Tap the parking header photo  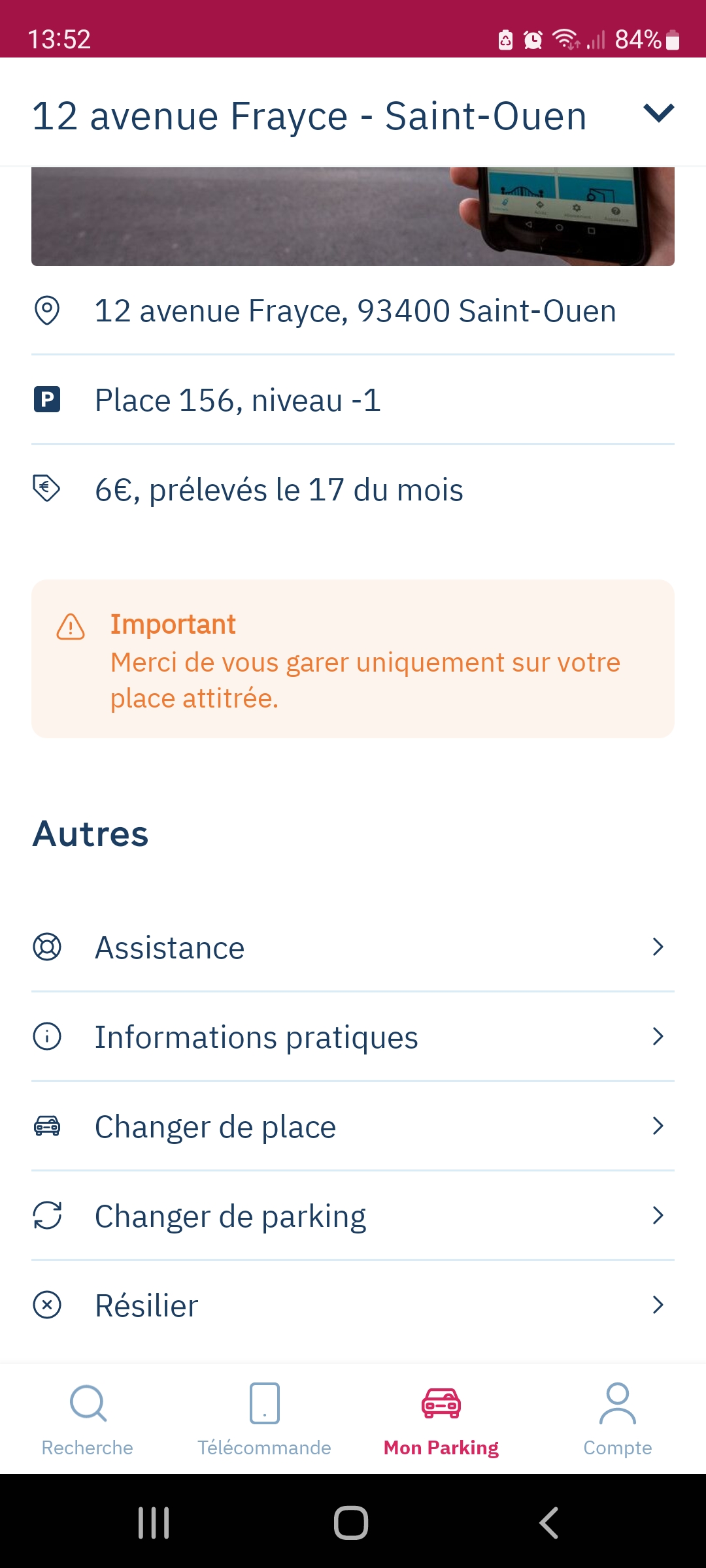tap(353, 216)
